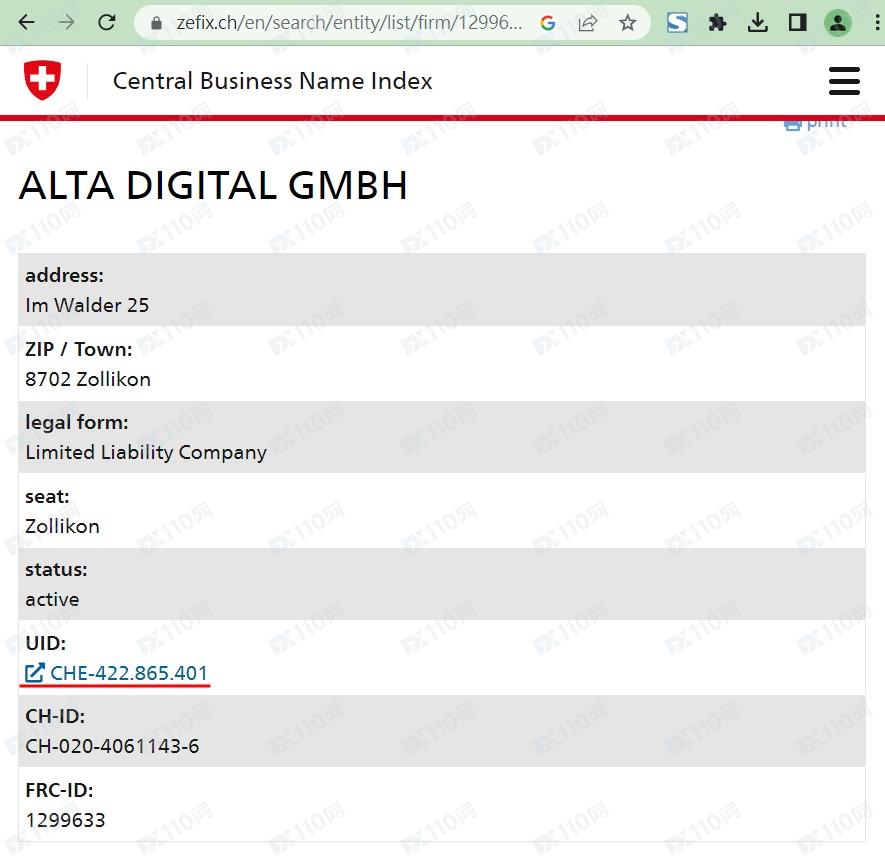
Task: Reload the zefix.ch page
Action: (x=107, y=22)
